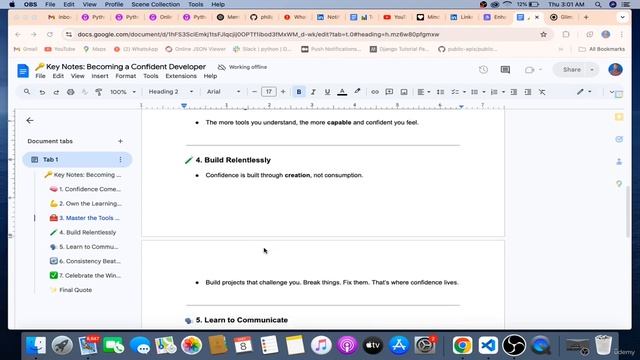This screenshot has width=640, height=360.
Task: Increase the font size
Action: coord(283,92)
